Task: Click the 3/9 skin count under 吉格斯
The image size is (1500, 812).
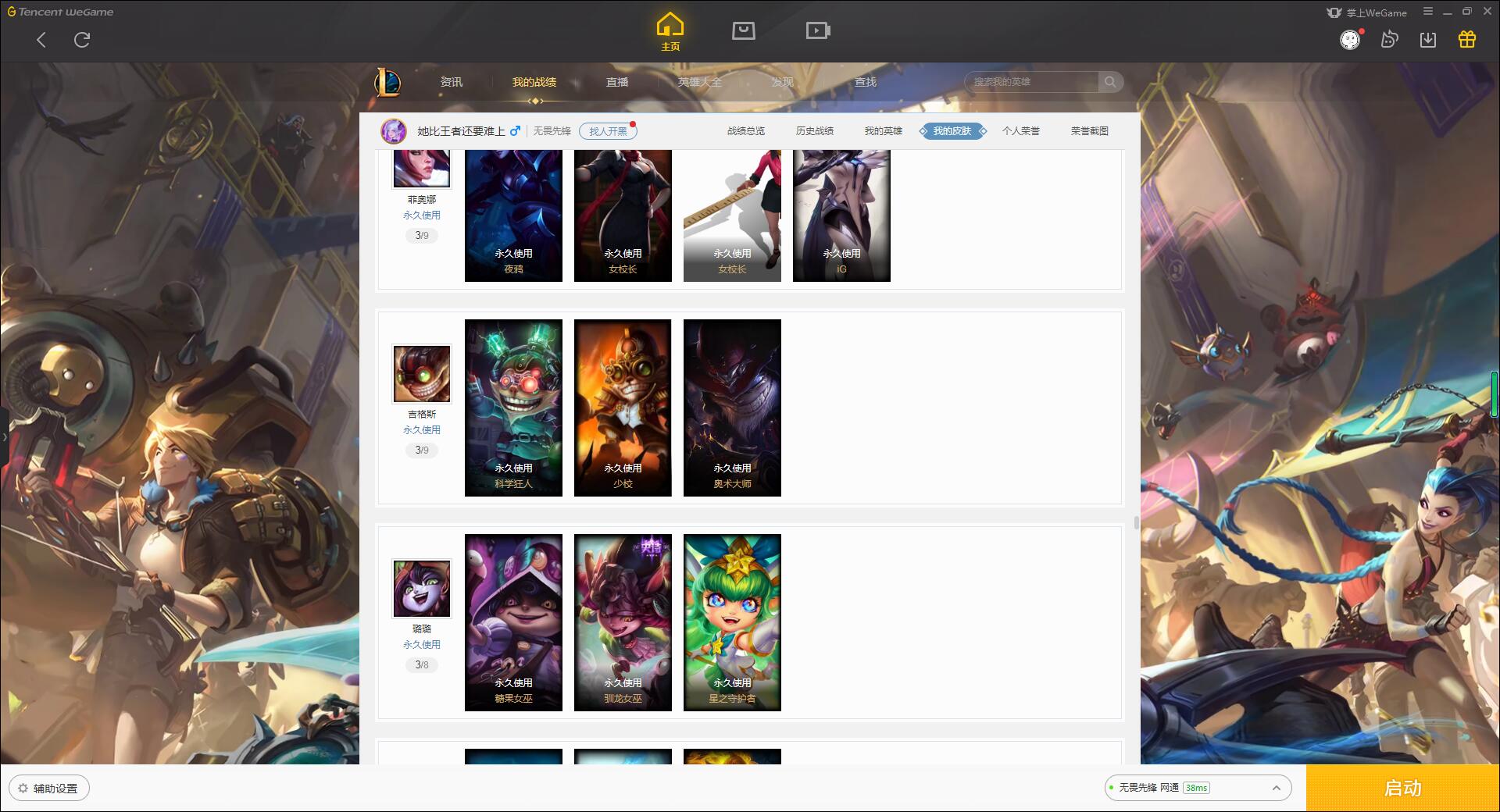Action: pyautogui.click(x=422, y=451)
